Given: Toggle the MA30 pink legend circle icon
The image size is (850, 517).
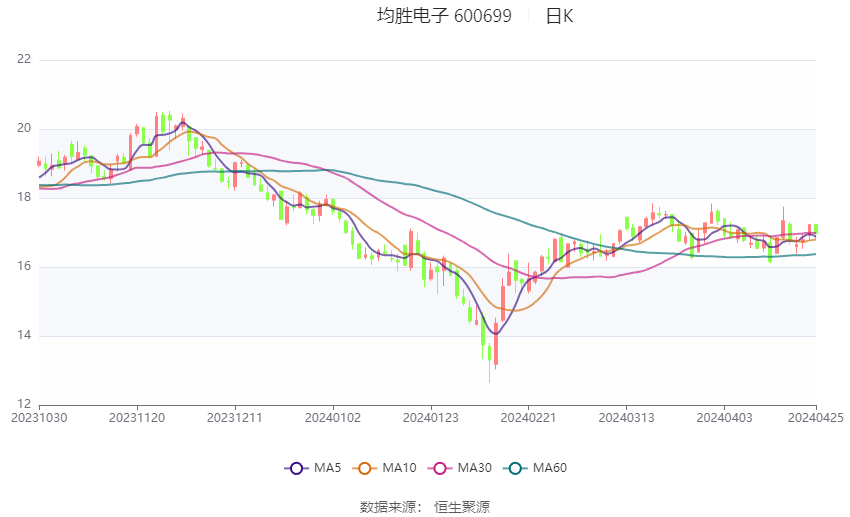Looking at the screenshot, I should (x=440, y=468).
